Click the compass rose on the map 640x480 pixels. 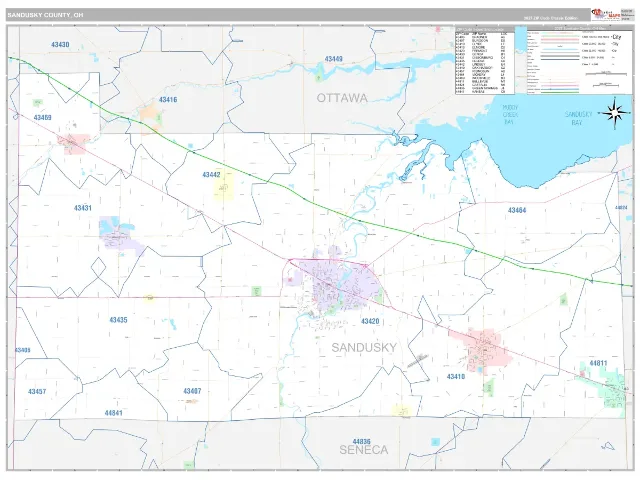tap(615, 113)
